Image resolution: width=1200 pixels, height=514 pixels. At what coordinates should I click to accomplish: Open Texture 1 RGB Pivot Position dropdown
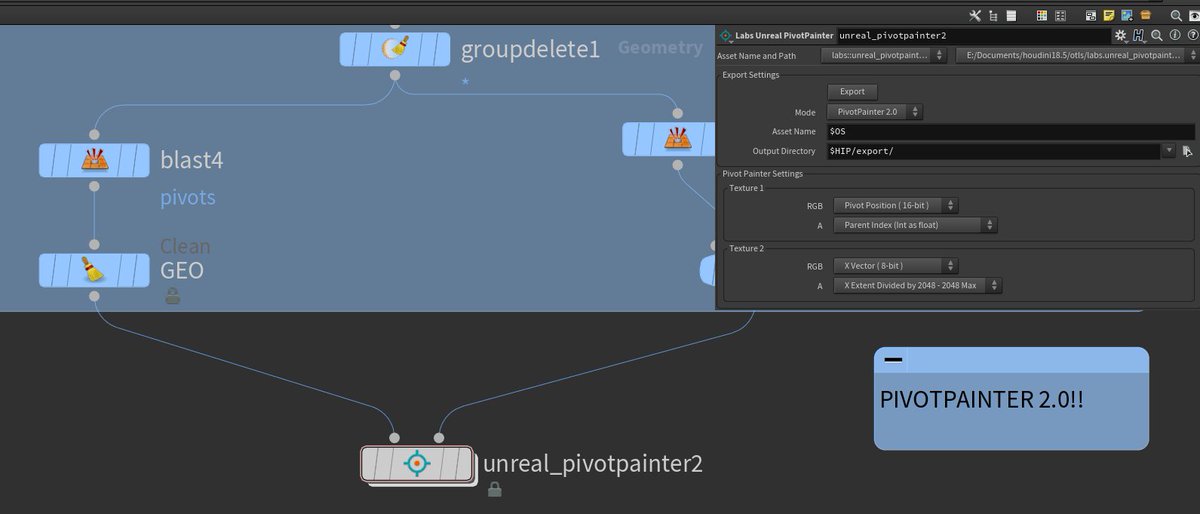point(896,205)
